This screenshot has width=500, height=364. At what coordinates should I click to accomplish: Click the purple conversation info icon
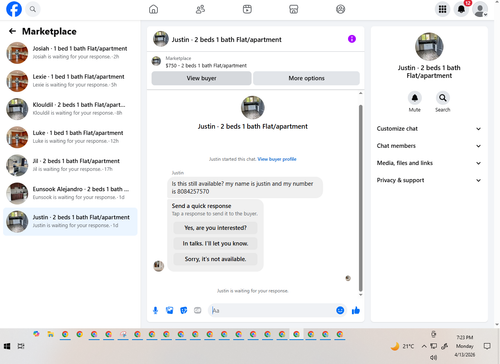coord(352,39)
